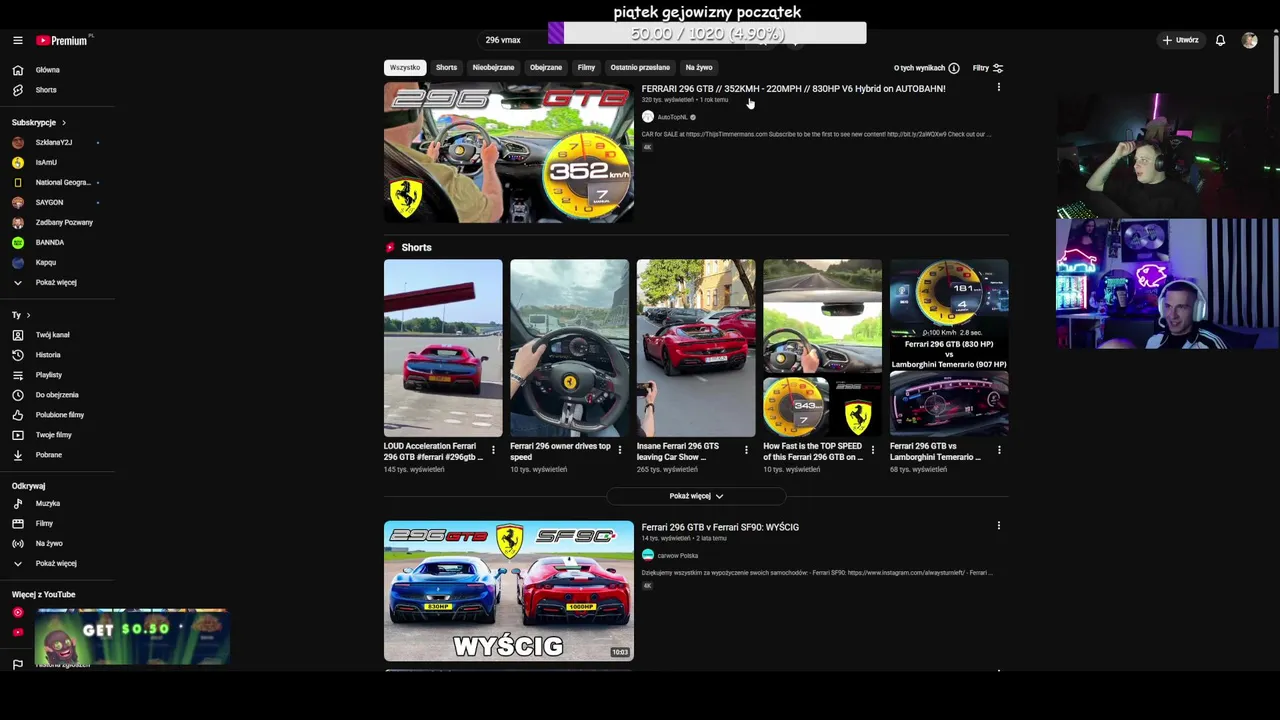The width and height of the screenshot is (1280, 720).
Task: Open more options for Ferrari v SF90 video
Action: [x=998, y=526]
